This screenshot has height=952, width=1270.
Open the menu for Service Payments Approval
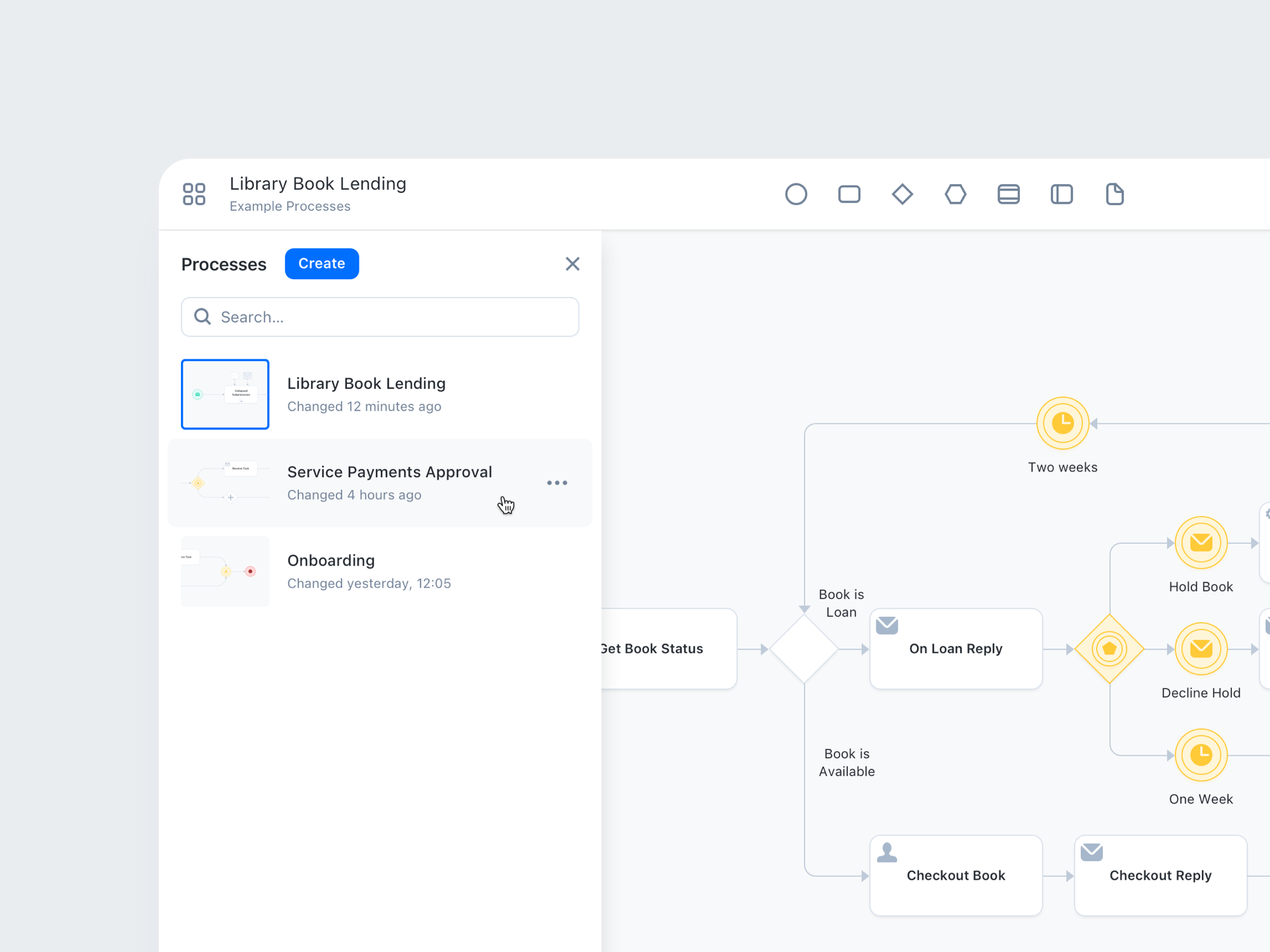[557, 482]
